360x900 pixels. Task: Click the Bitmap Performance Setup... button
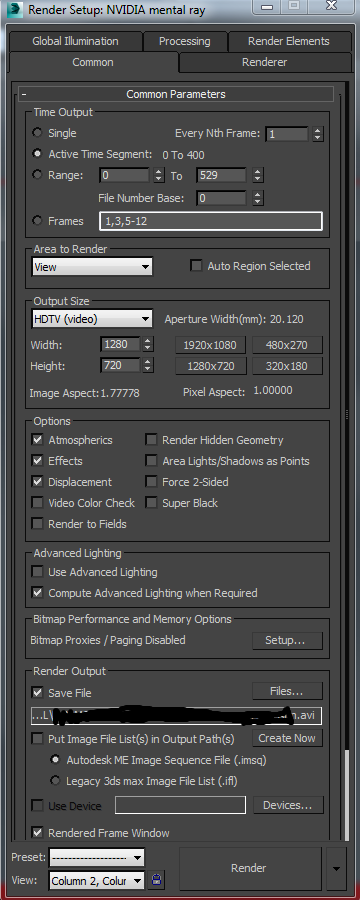coord(287,640)
